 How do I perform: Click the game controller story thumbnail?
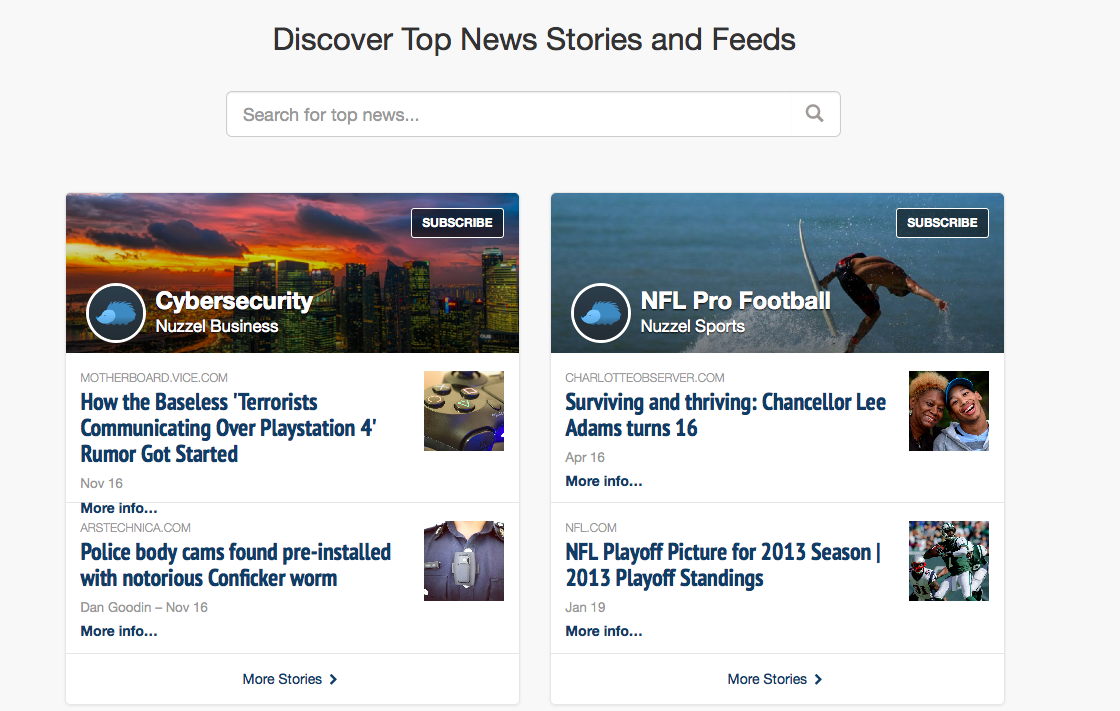(x=463, y=410)
